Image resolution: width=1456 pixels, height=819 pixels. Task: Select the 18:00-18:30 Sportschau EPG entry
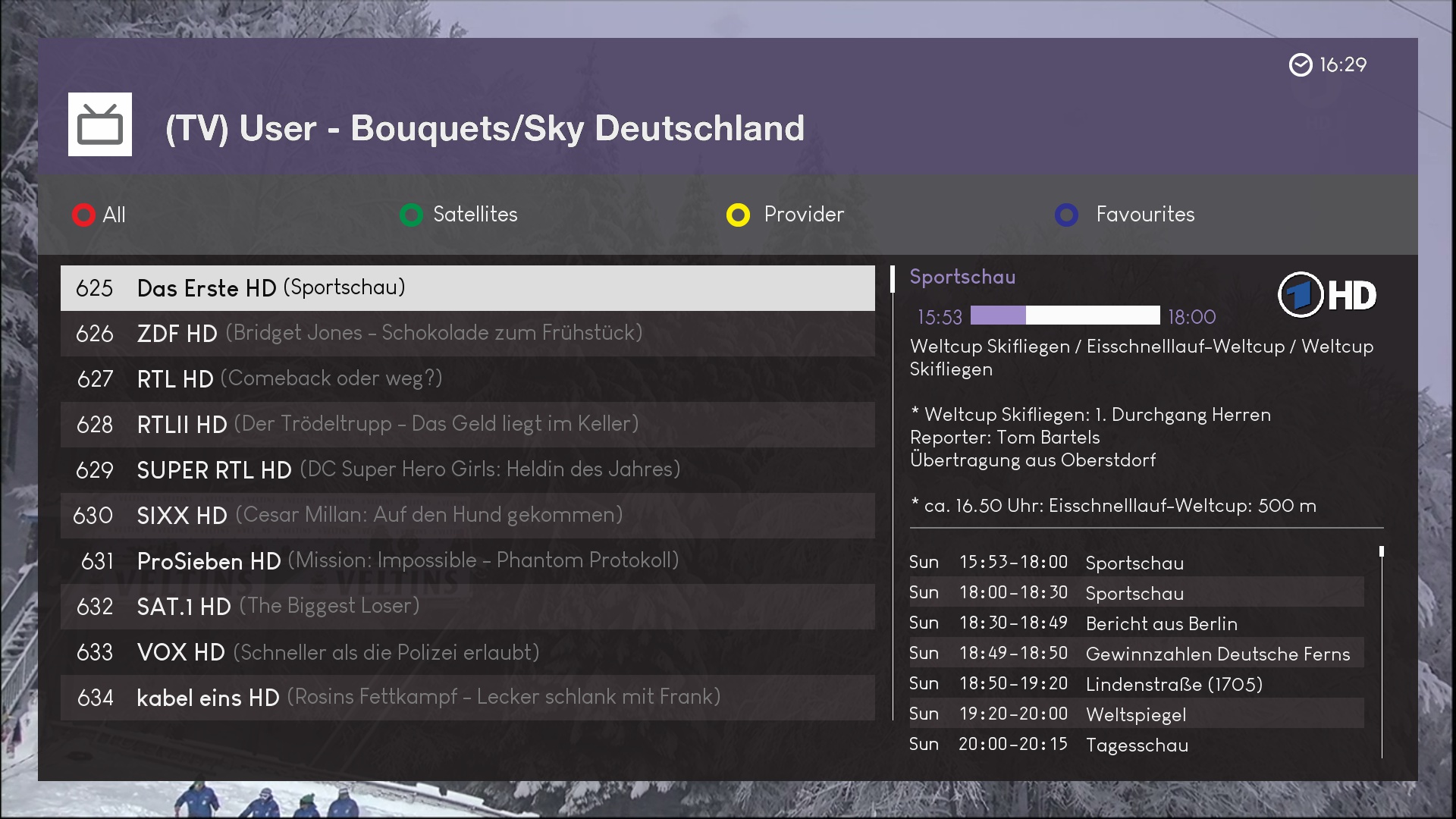click(x=1137, y=592)
